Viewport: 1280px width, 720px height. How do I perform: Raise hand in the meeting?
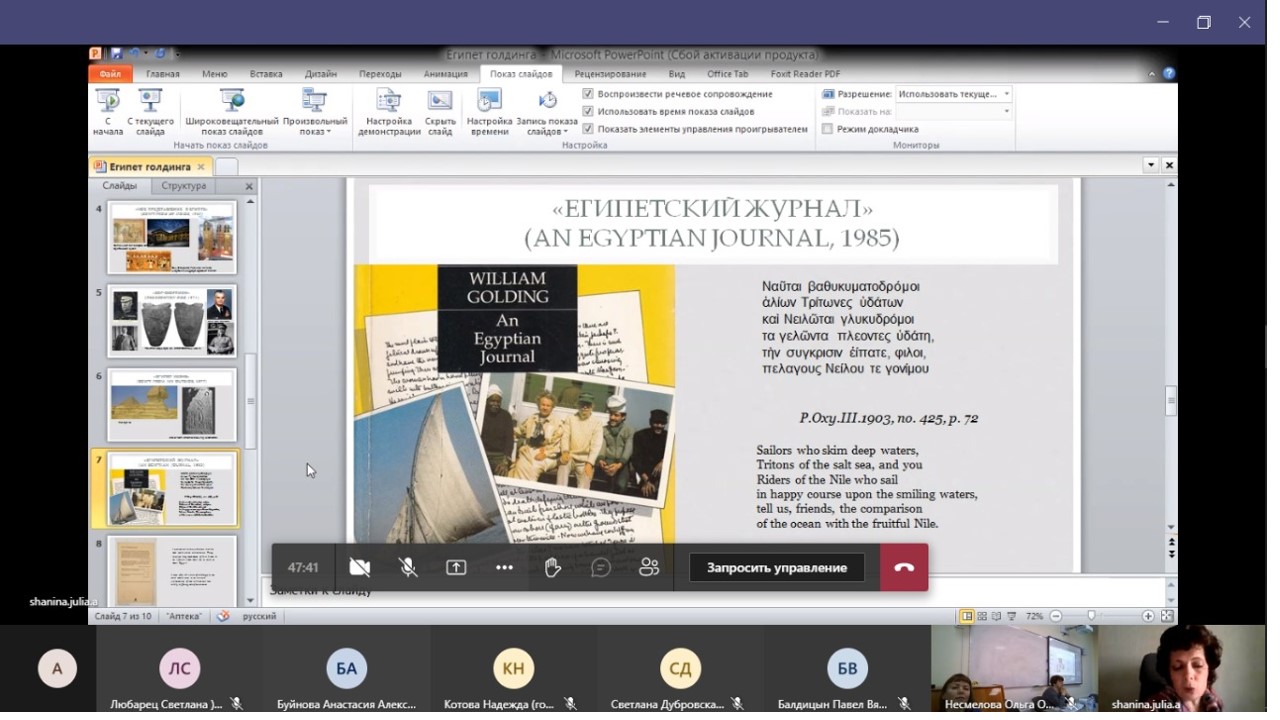[552, 568]
